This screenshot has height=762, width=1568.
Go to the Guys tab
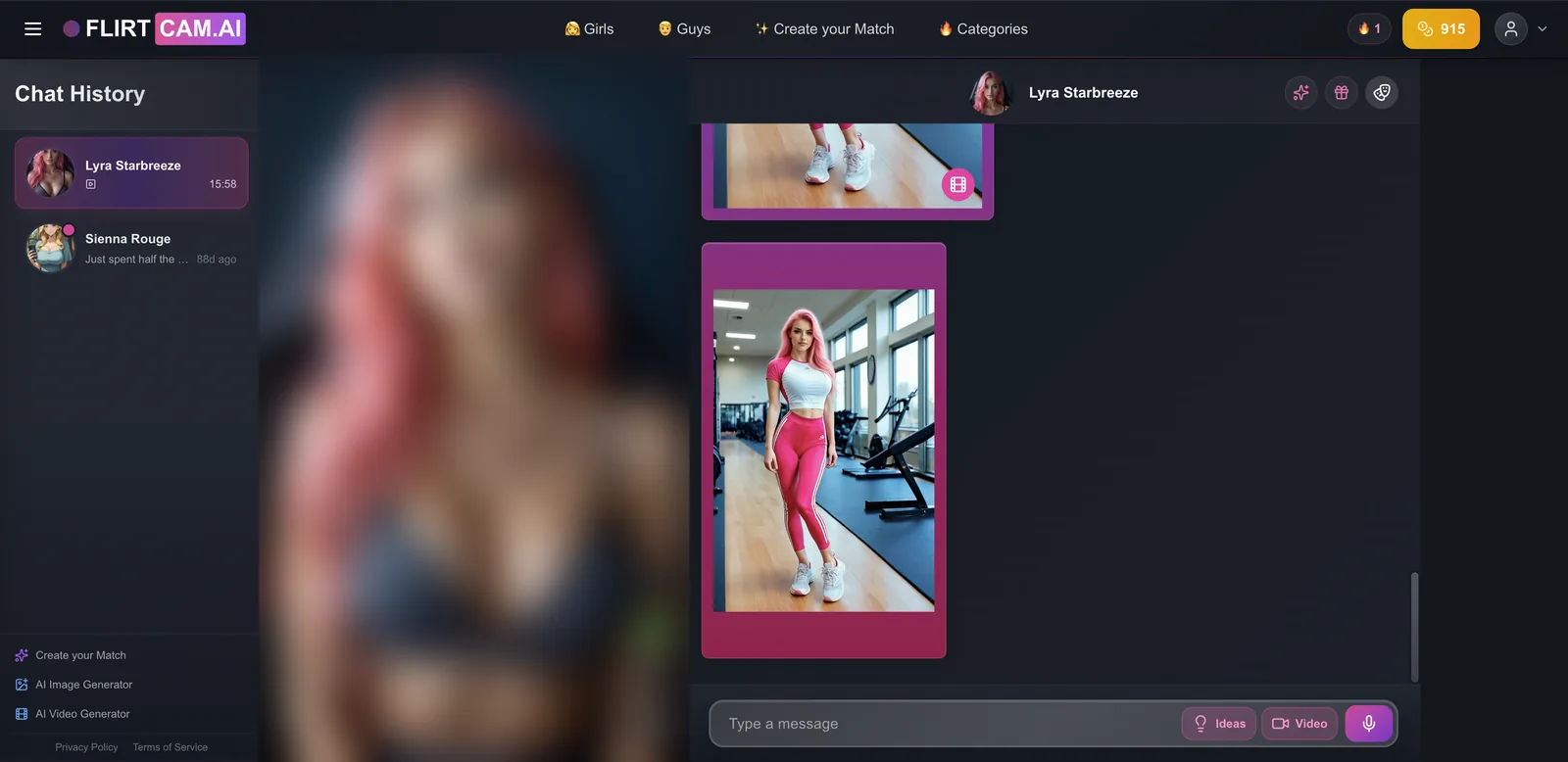click(x=684, y=29)
